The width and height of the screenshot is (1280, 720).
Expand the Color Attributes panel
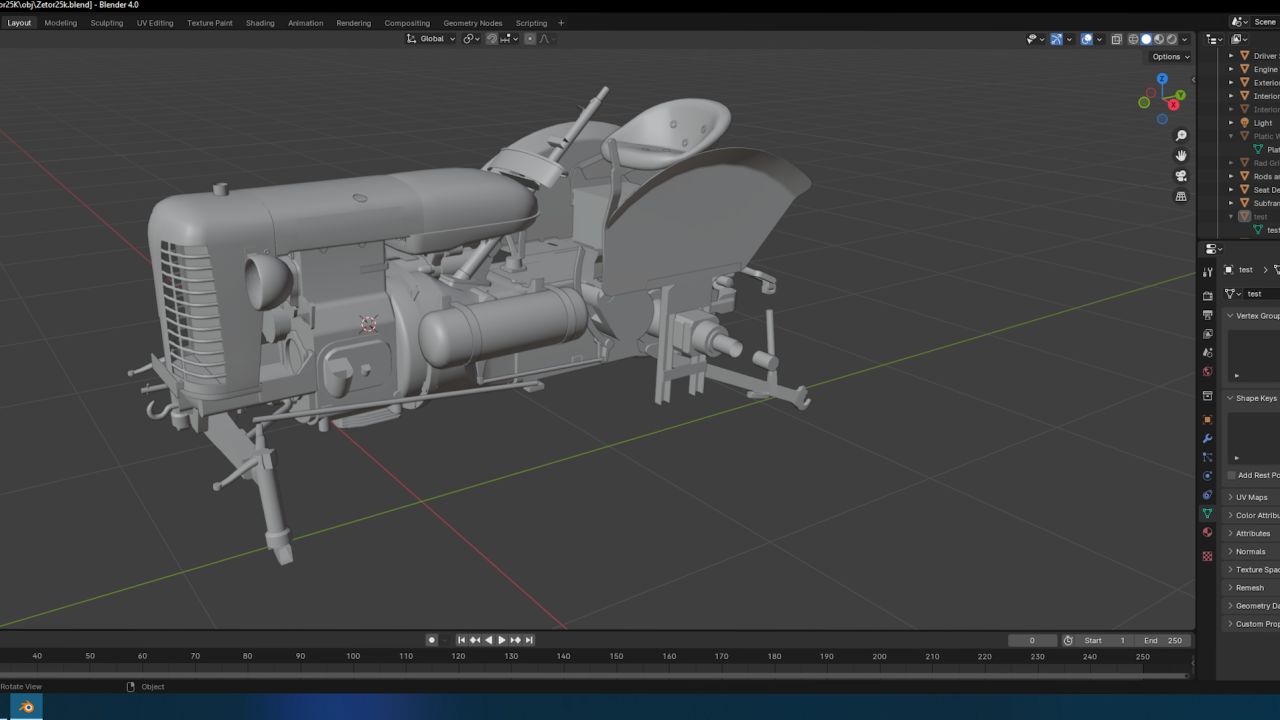click(x=1254, y=515)
